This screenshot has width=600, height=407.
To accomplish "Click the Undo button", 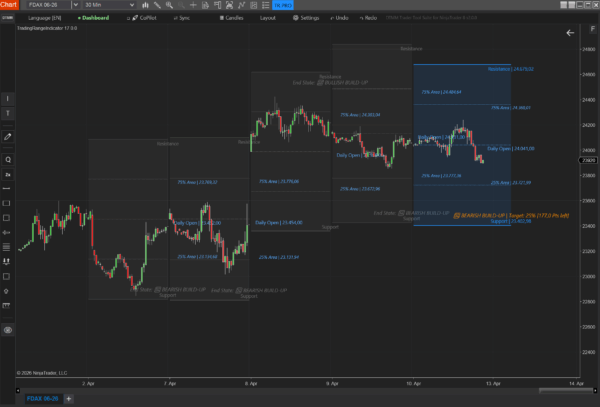I will coord(339,18).
